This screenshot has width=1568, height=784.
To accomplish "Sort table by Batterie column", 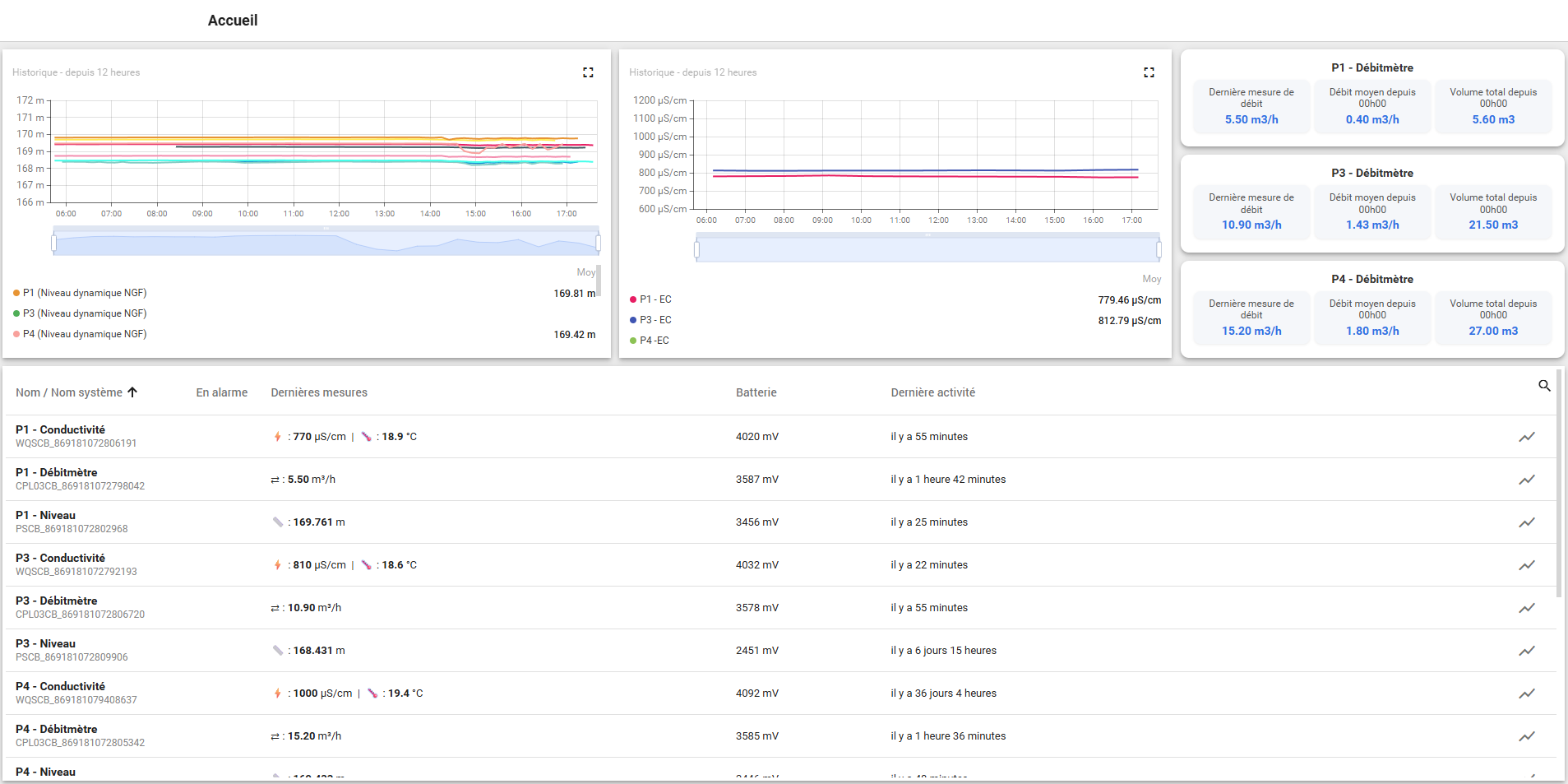I will pyautogui.click(x=756, y=392).
